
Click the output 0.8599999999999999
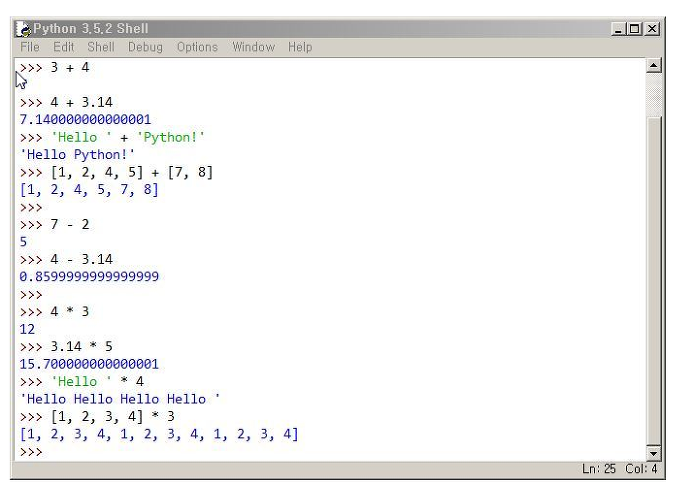(x=89, y=277)
